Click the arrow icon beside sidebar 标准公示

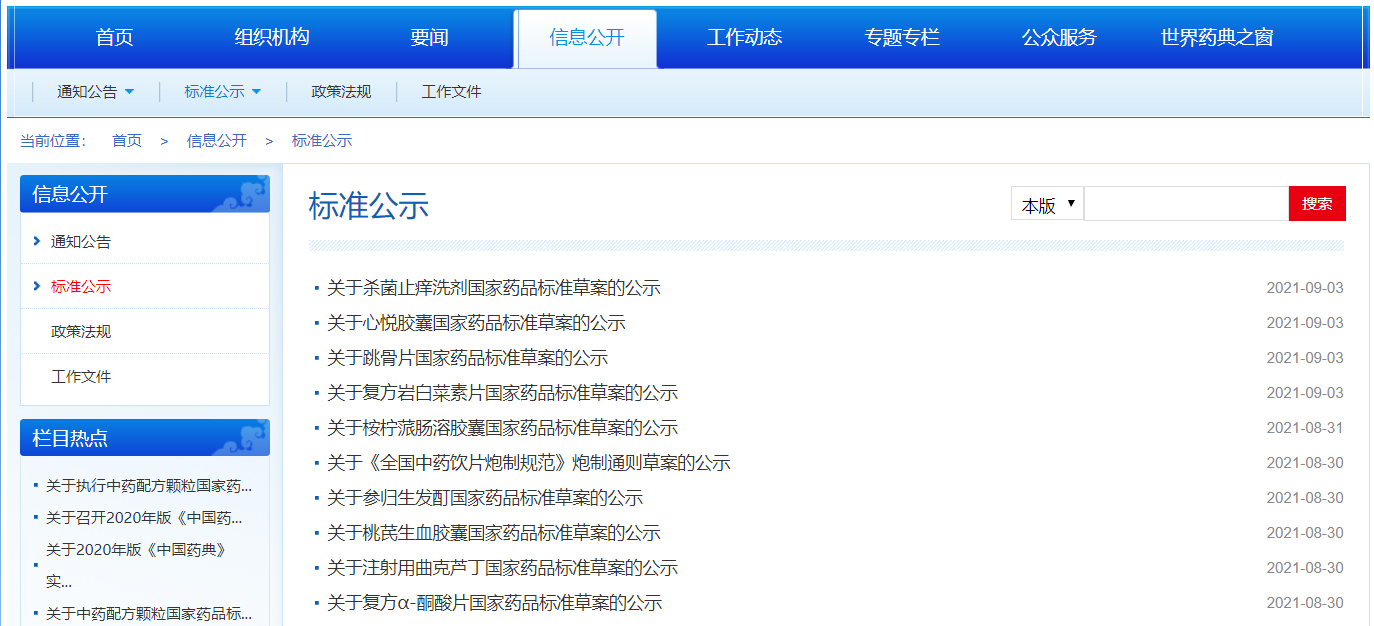click(x=37, y=286)
